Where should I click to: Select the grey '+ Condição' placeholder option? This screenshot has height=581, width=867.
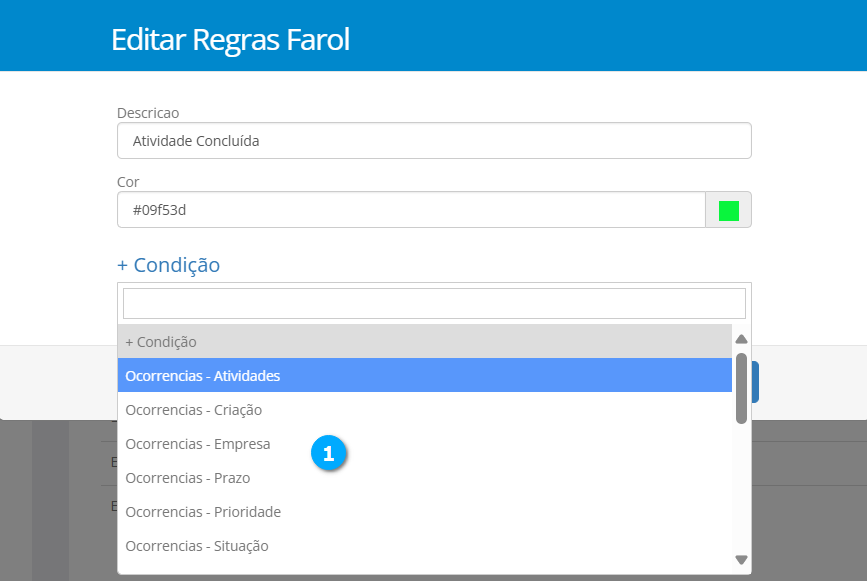point(425,342)
